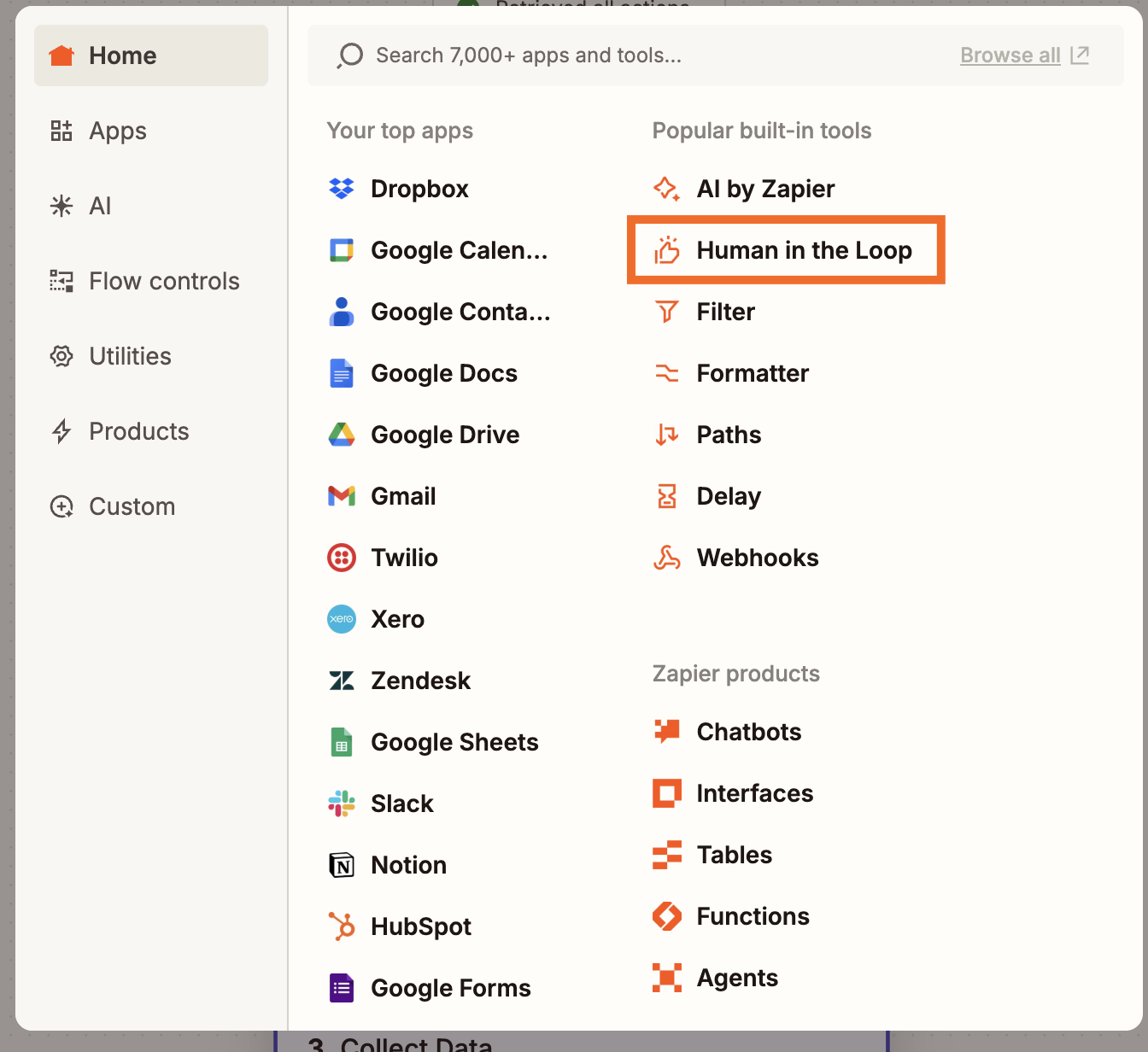
Task: Select the Dropbox app name
Action: (x=419, y=189)
